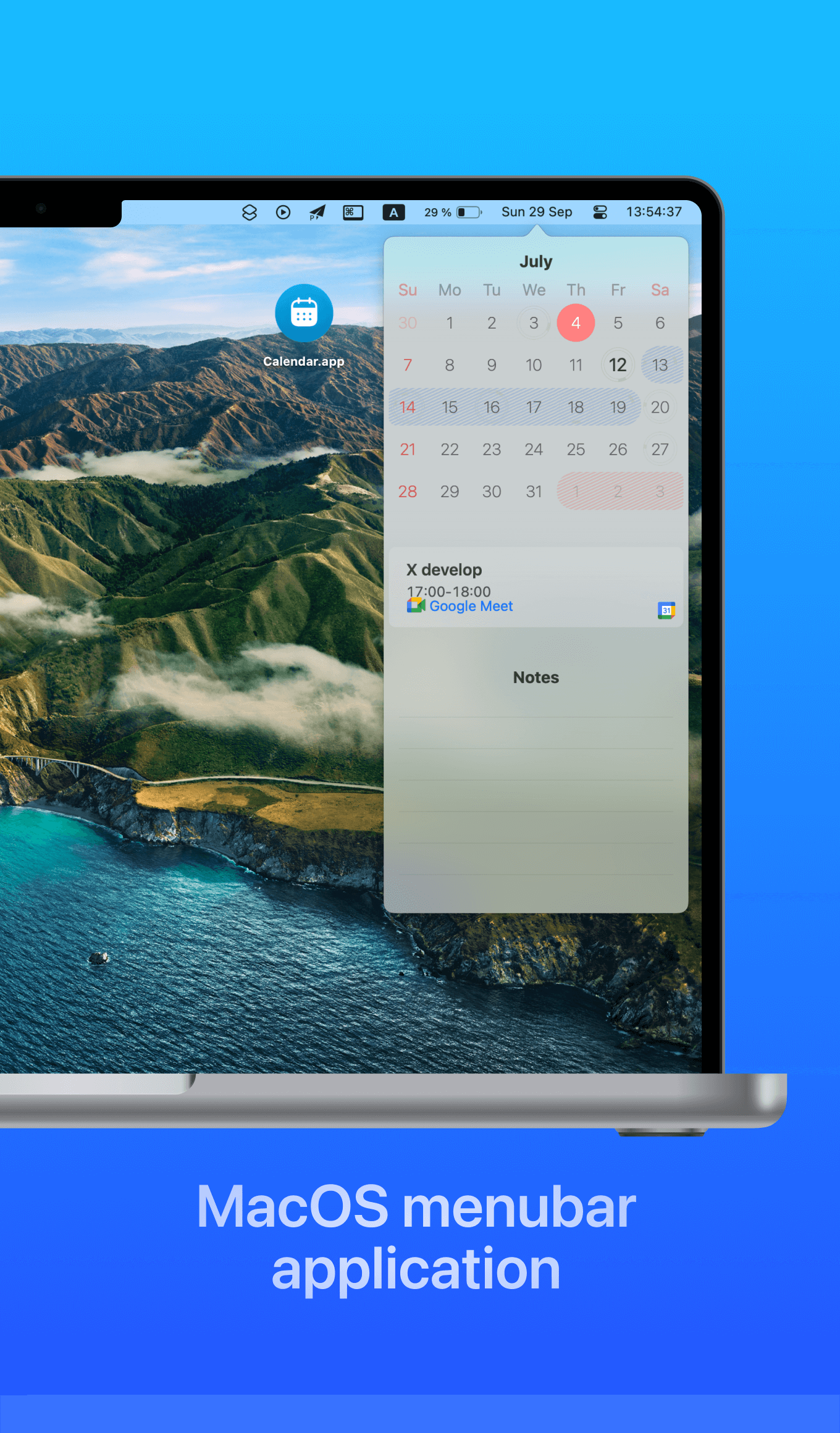Open Google Calendar icon in event card
This screenshot has width=840, height=1433.
(666, 610)
